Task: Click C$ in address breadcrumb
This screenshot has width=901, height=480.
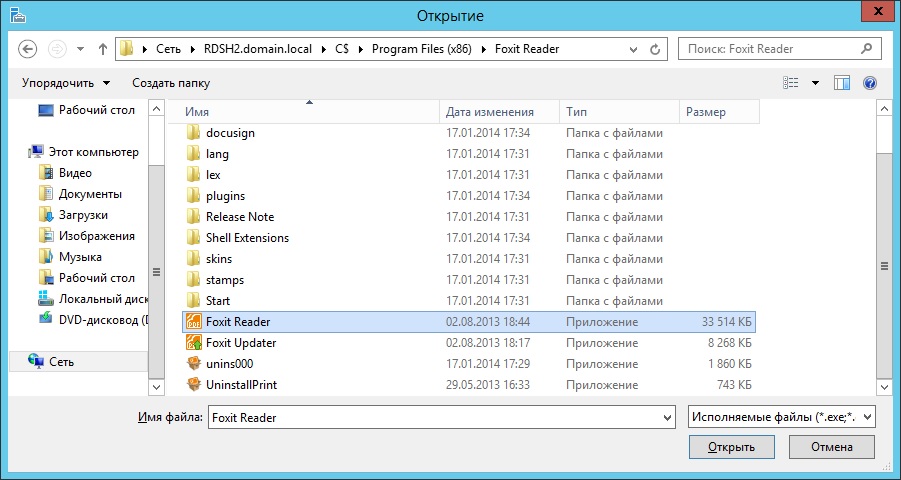Action: [342, 49]
